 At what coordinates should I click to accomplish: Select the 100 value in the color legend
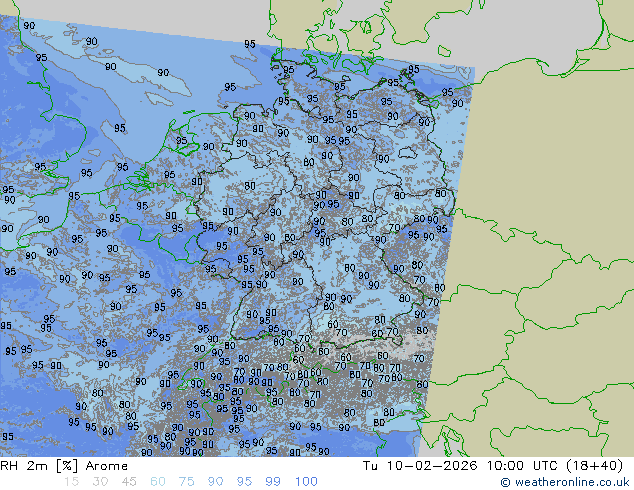coord(306,482)
